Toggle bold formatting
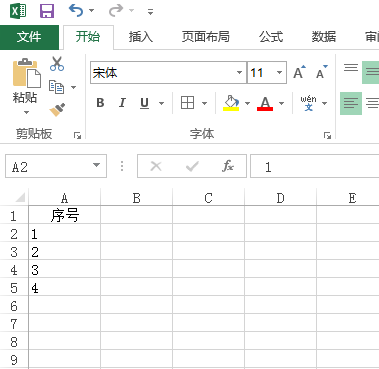 [x=100, y=103]
